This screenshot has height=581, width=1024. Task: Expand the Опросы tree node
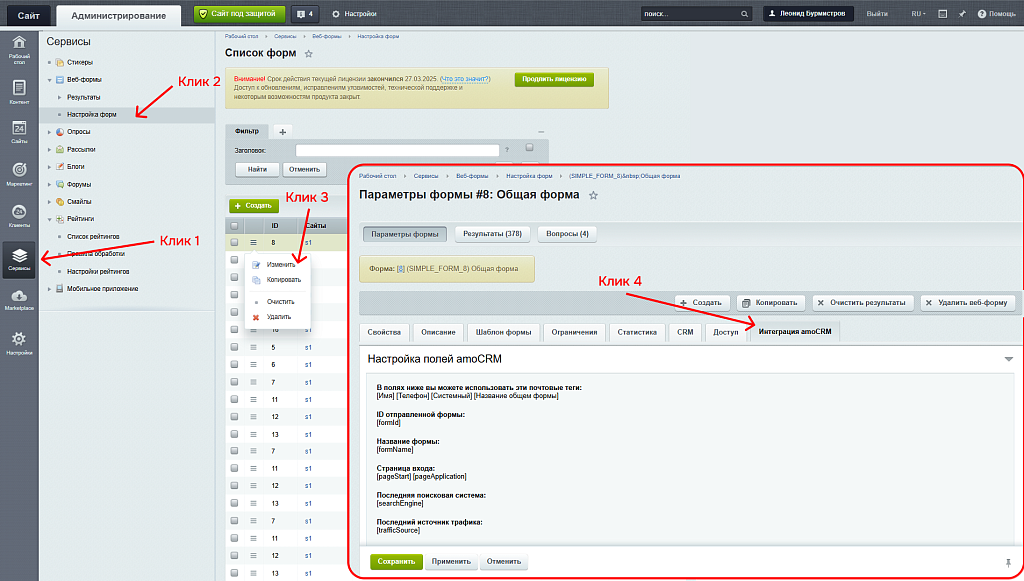(x=49, y=132)
